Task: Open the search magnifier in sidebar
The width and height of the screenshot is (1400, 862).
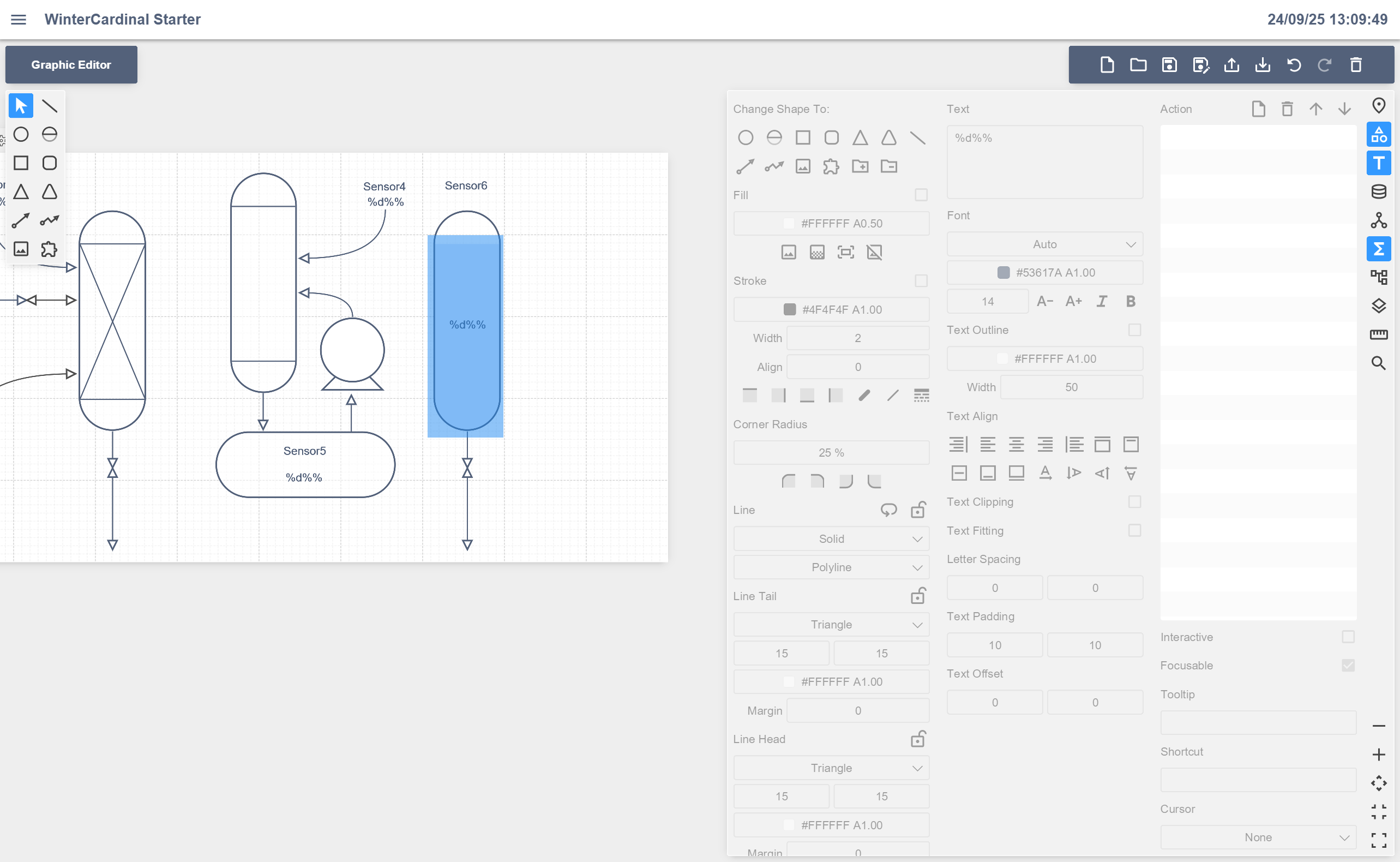Action: (x=1378, y=363)
